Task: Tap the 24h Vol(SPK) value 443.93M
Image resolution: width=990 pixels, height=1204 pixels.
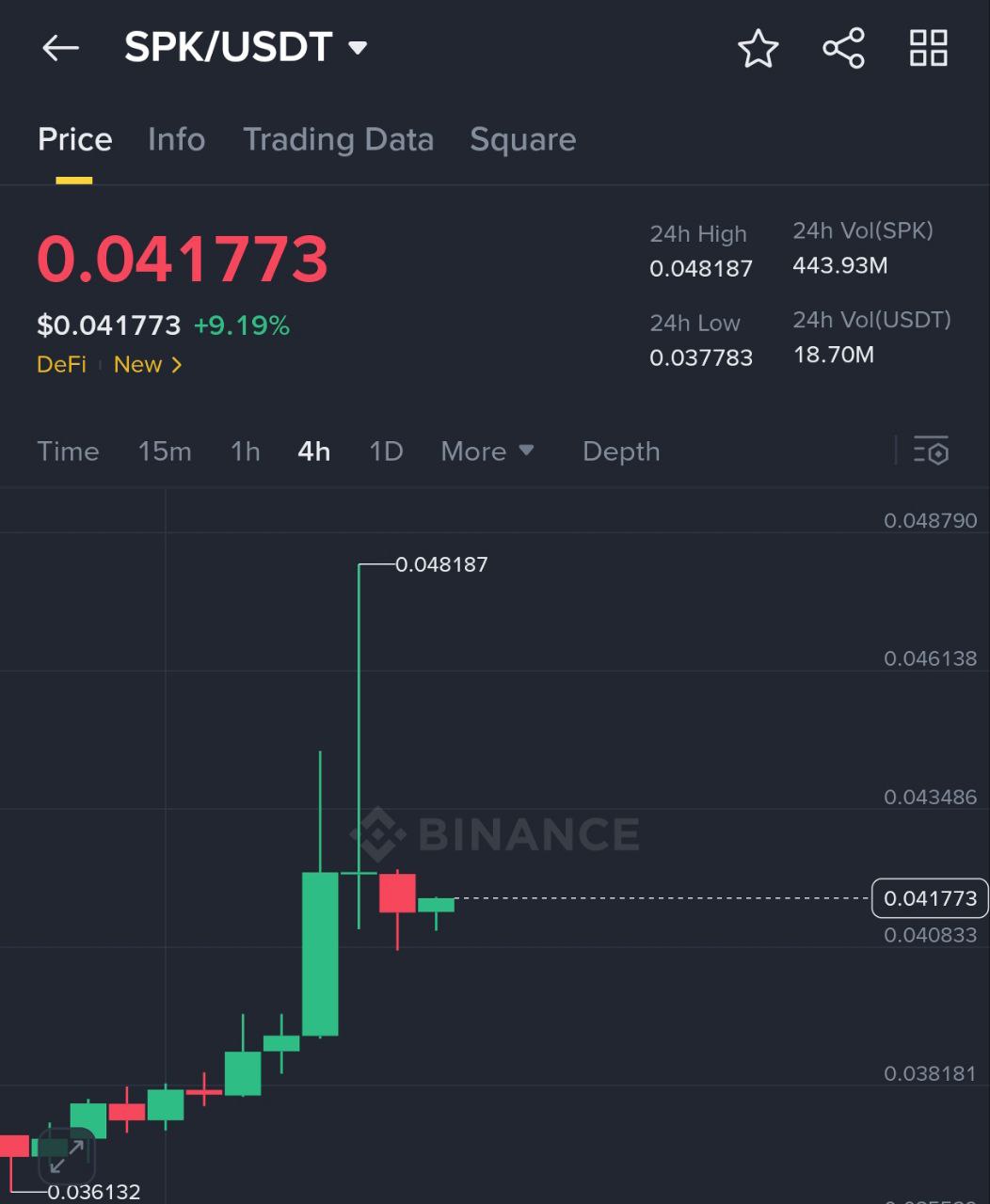Action: [x=839, y=266]
